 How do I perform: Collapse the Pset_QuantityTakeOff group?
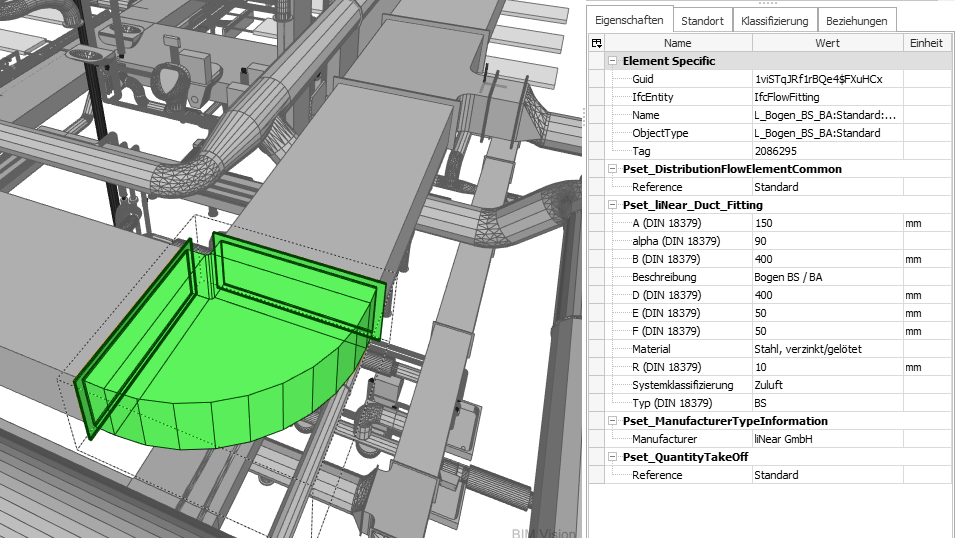tap(612, 457)
